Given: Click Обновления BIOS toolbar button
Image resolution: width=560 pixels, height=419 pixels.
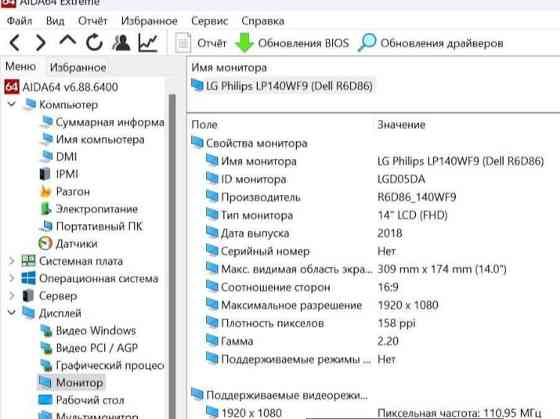Looking at the screenshot, I should point(303,43).
